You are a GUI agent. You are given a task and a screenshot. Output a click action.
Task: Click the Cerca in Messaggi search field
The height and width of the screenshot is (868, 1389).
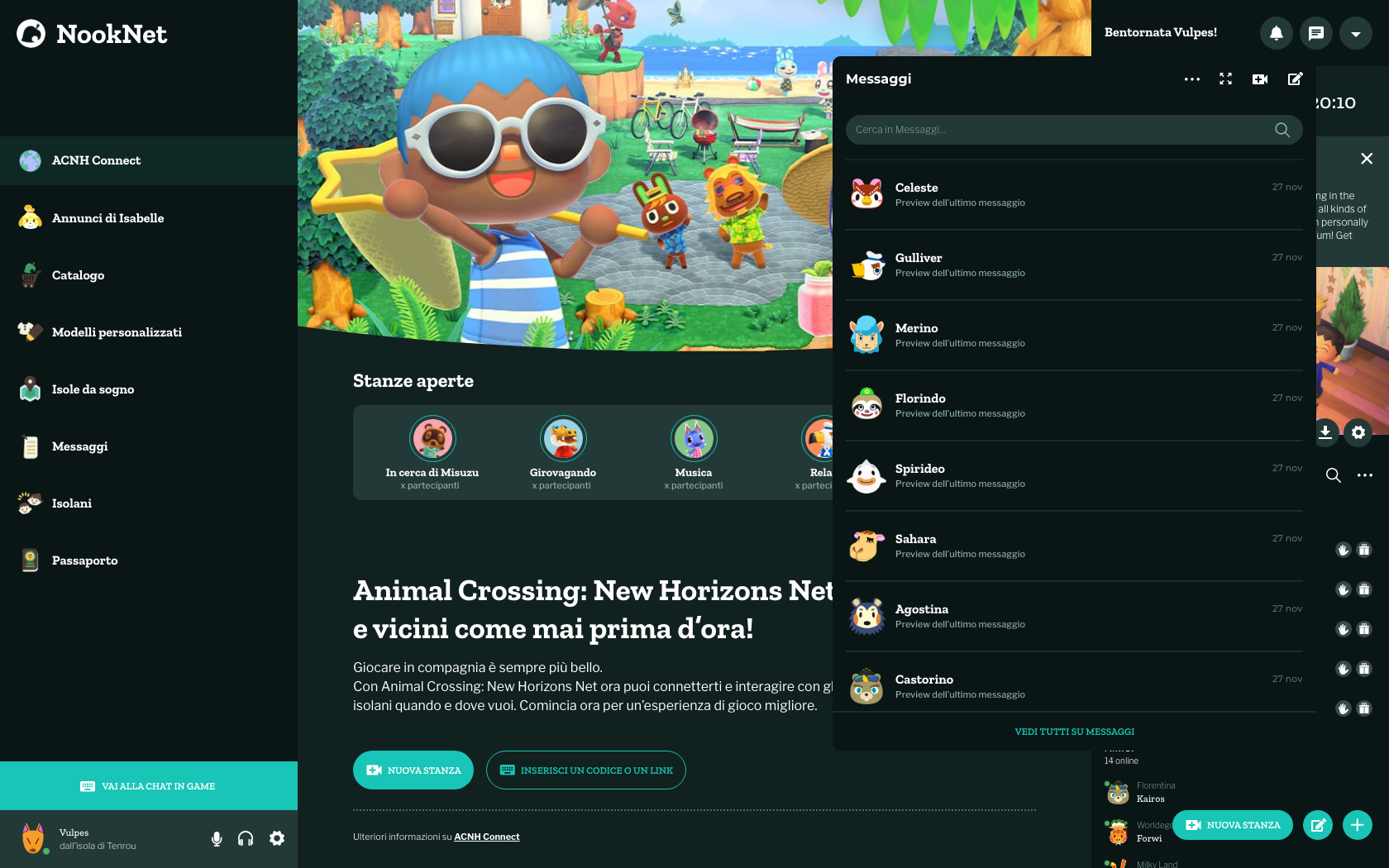[1074, 130]
